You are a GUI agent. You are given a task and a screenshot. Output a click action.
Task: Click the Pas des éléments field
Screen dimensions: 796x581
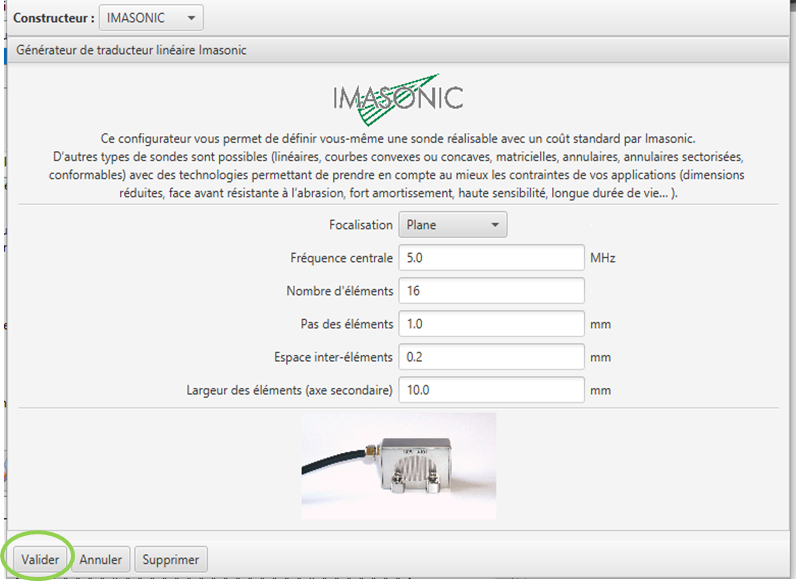click(x=491, y=324)
